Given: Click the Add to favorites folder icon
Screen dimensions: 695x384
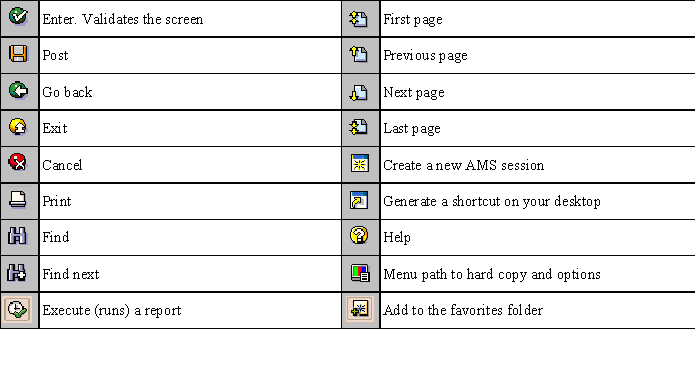Looking at the screenshot, I should click(360, 309).
